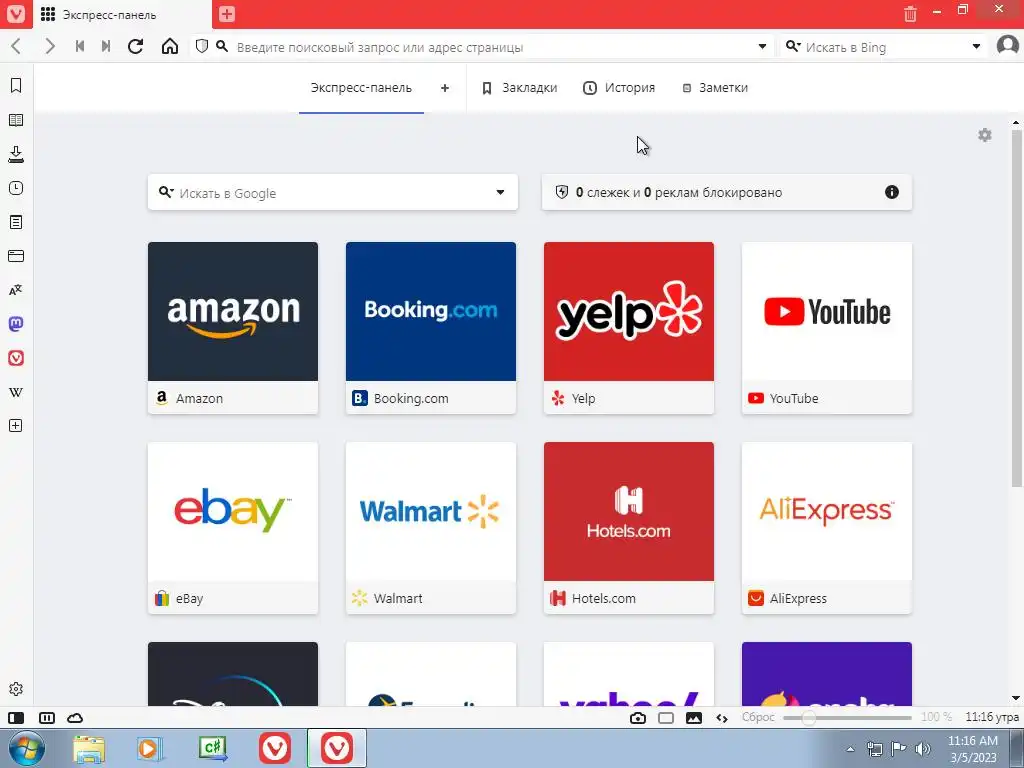Open search engine selector in Google field
This screenshot has width=1024, height=768.
166,192
